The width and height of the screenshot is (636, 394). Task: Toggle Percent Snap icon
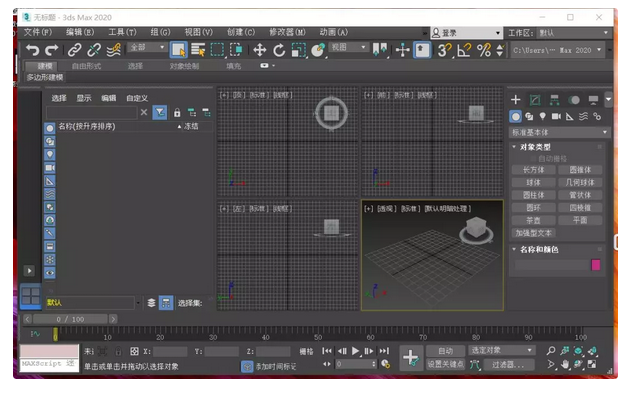(x=484, y=50)
